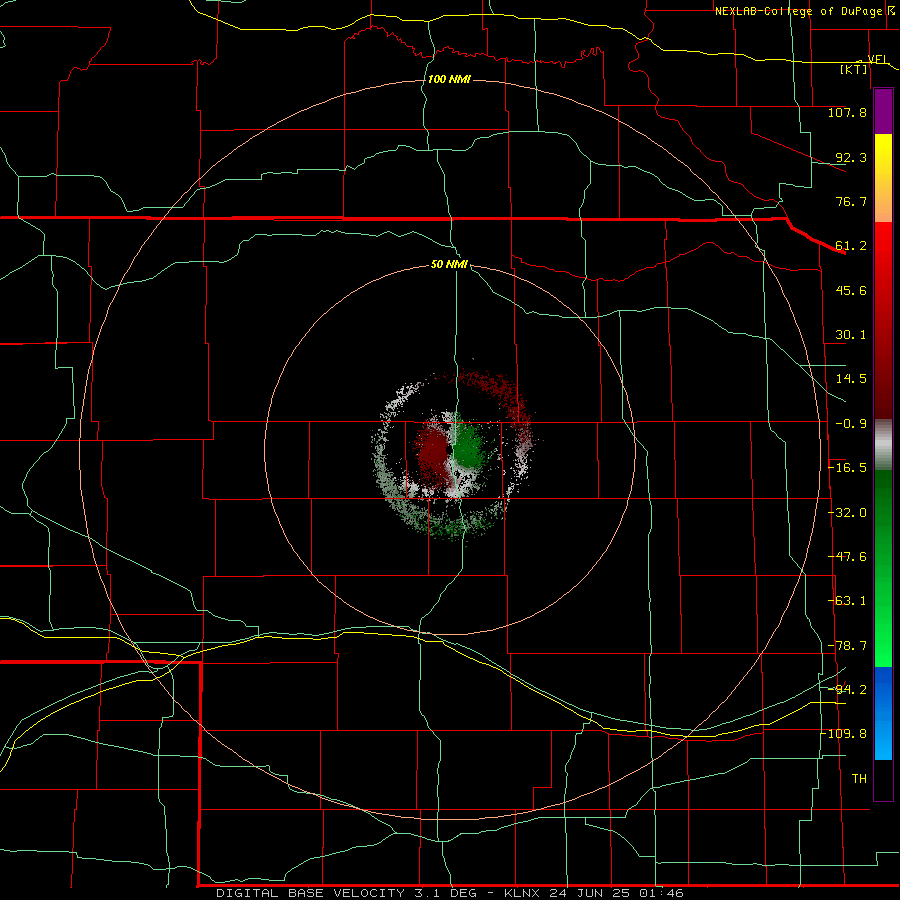The width and height of the screenshot is (900, 900).
Task: Click the -47.6 velocity scale value
Action: coord(847,557)
